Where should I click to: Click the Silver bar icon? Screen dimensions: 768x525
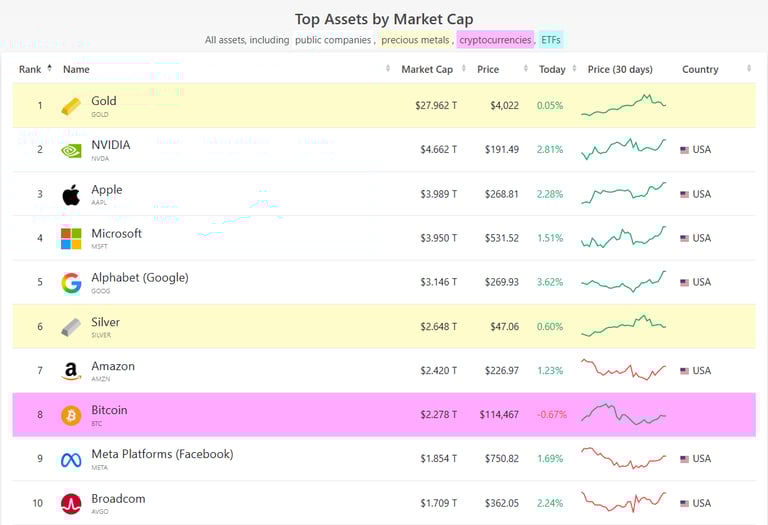coord(71,327)
